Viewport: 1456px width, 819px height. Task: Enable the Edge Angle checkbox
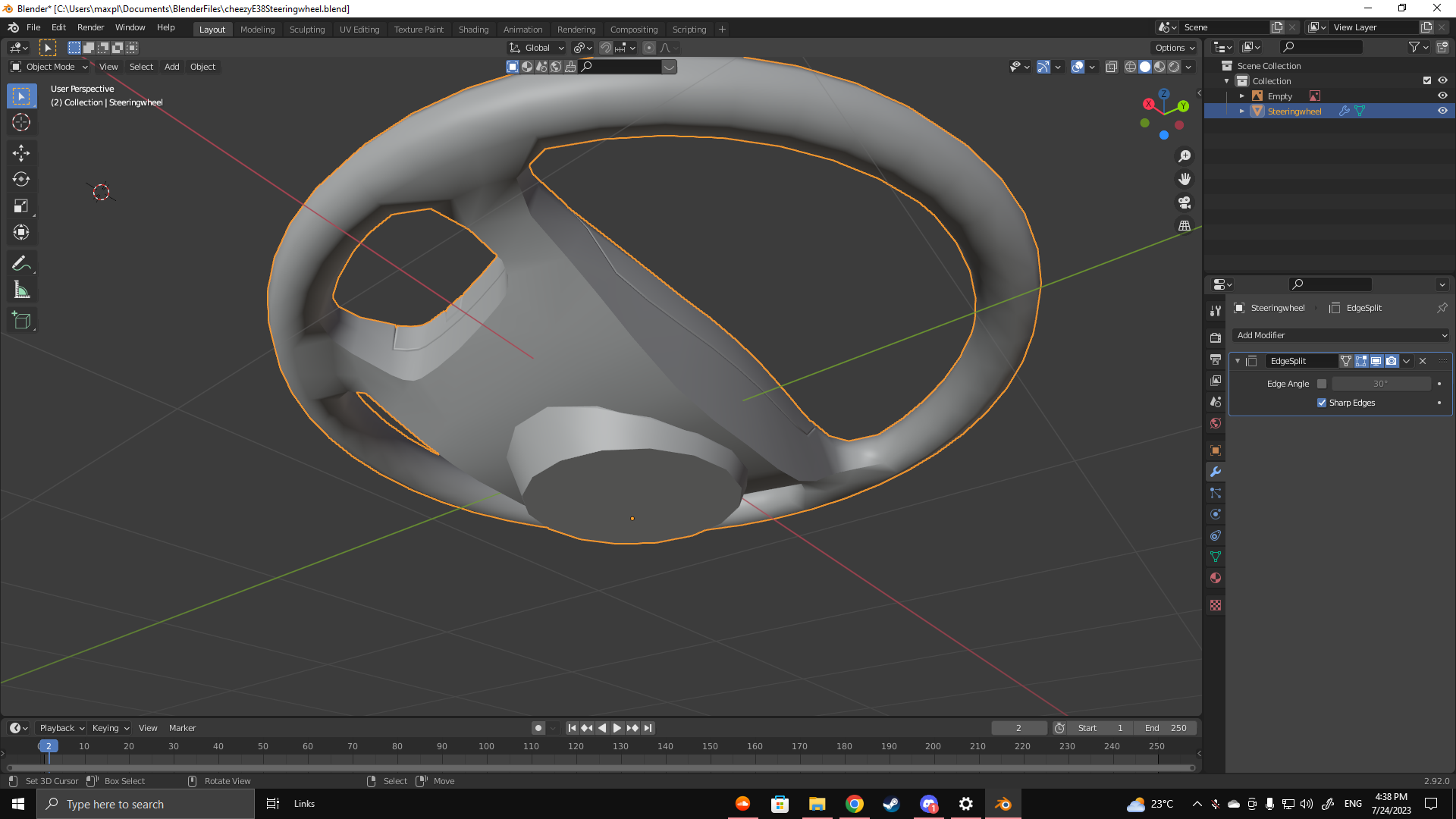[1322, 384]
